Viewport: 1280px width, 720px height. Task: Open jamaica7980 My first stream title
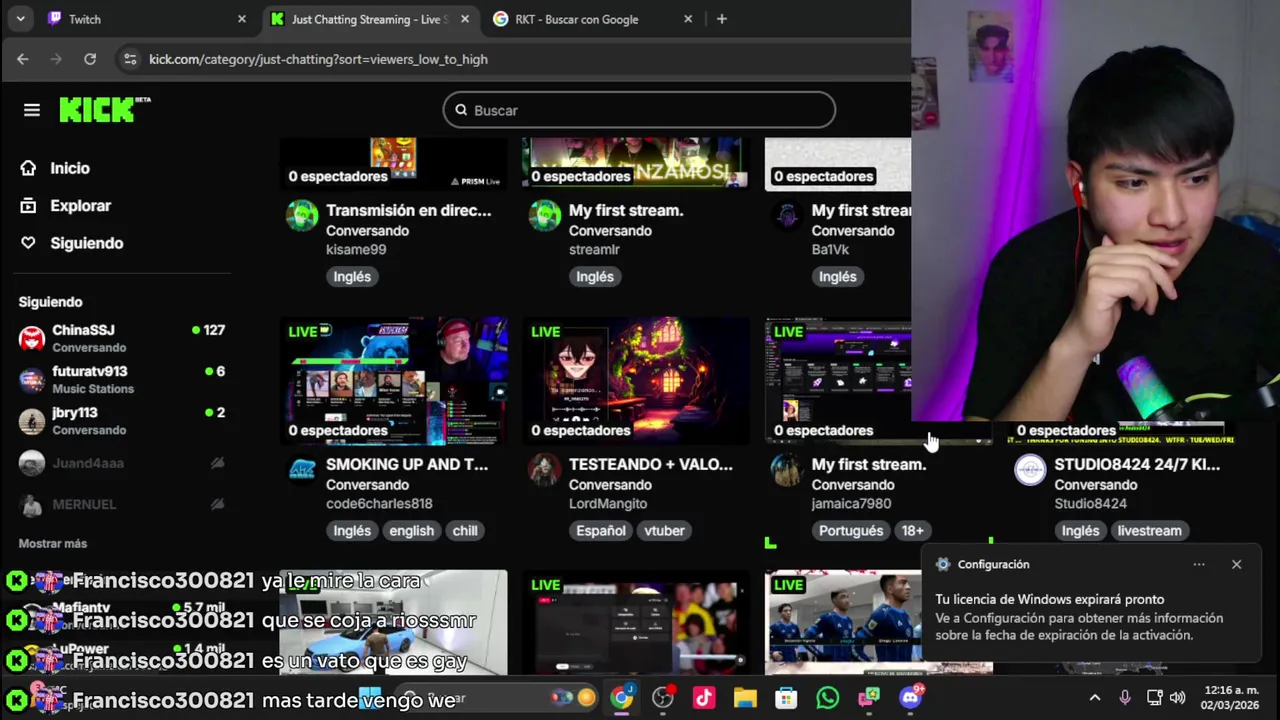(x=869, y=464)
